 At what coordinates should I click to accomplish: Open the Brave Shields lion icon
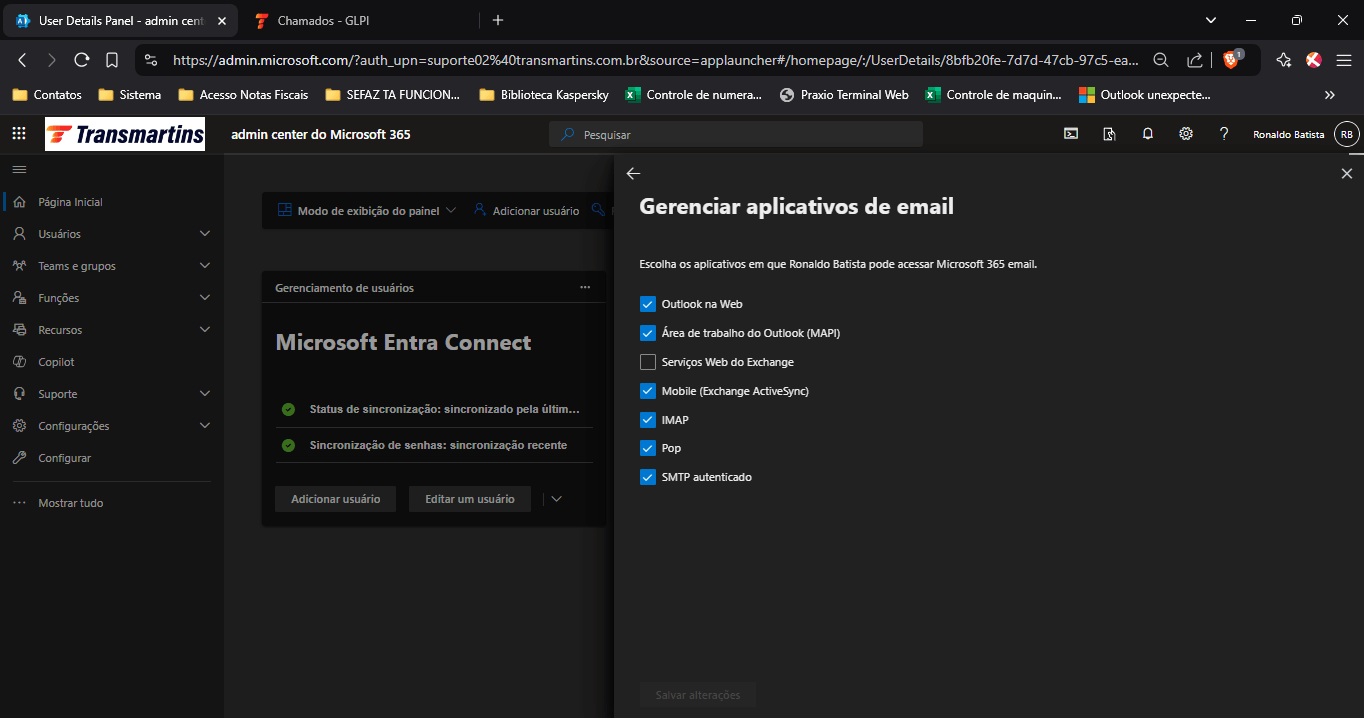(1230, 60)
